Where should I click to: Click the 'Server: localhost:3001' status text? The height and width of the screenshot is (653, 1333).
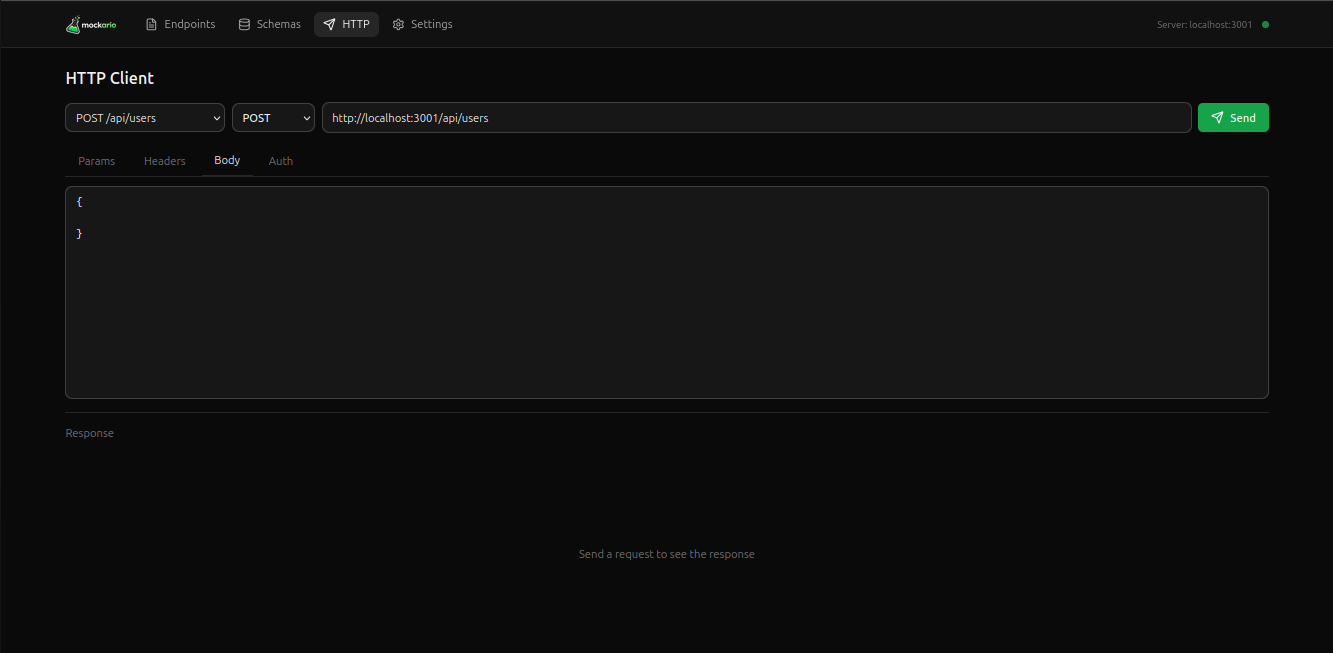coord(1204,25)
